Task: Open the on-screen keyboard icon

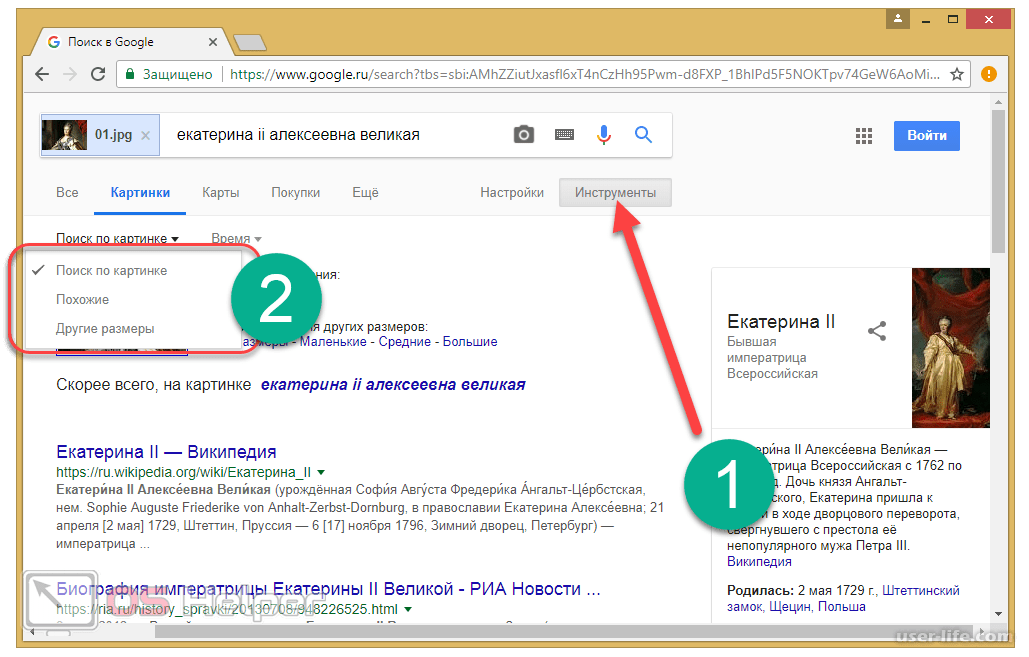Action: tap(564, 135)
